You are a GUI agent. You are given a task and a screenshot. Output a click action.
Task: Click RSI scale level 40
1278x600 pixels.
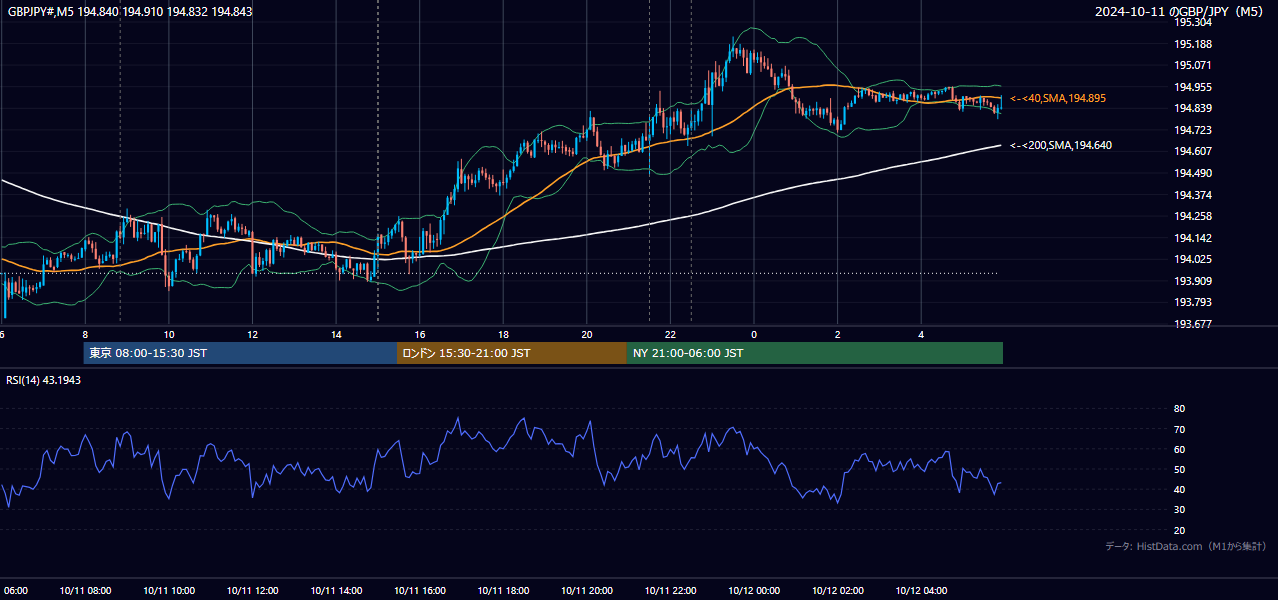click(1179, 489)
